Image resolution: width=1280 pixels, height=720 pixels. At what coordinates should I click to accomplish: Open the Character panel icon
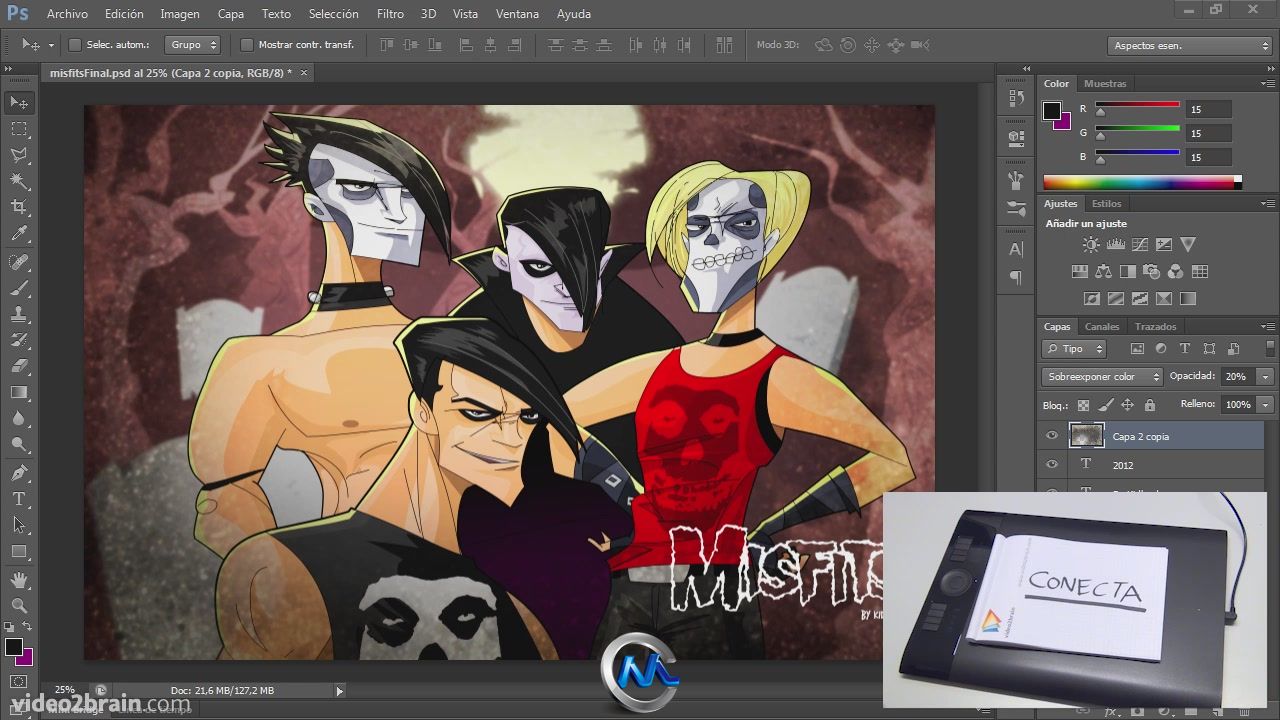point(1016,249)
